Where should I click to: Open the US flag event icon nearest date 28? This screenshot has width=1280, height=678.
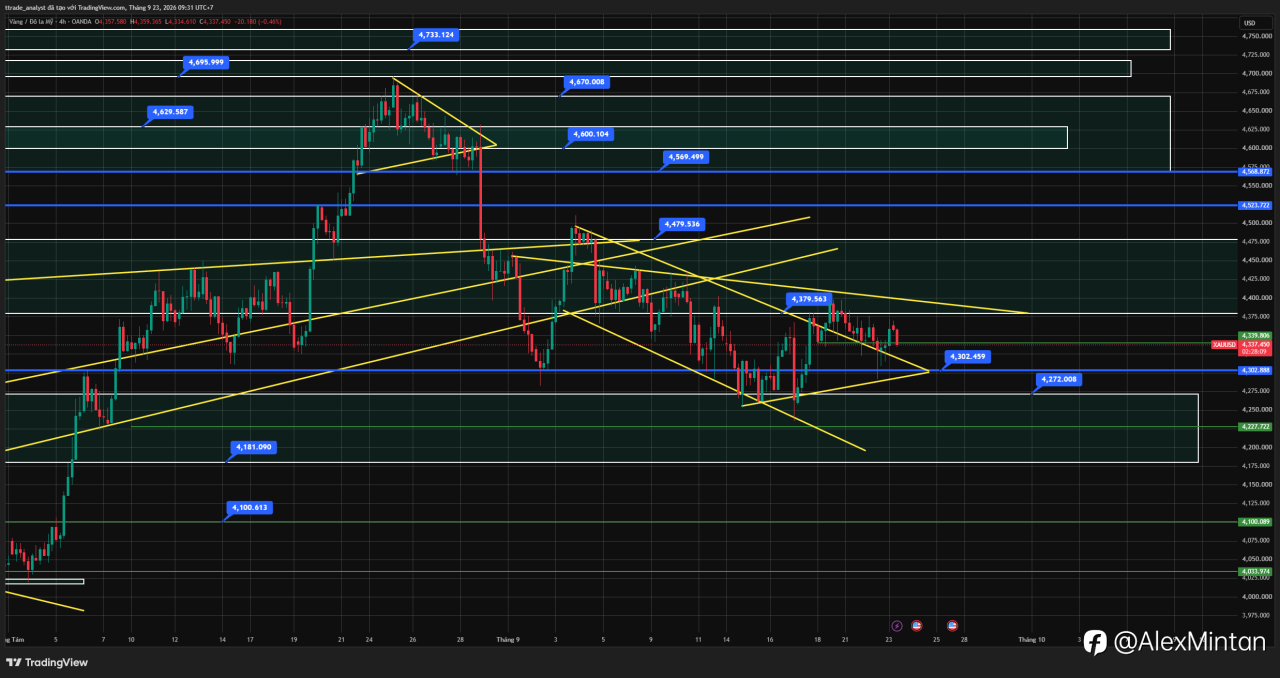click(952, 626)
